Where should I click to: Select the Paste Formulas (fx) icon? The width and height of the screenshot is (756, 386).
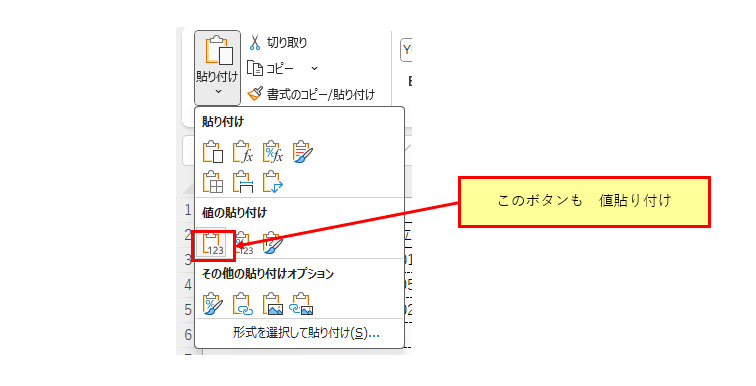(x=243, y=153)
